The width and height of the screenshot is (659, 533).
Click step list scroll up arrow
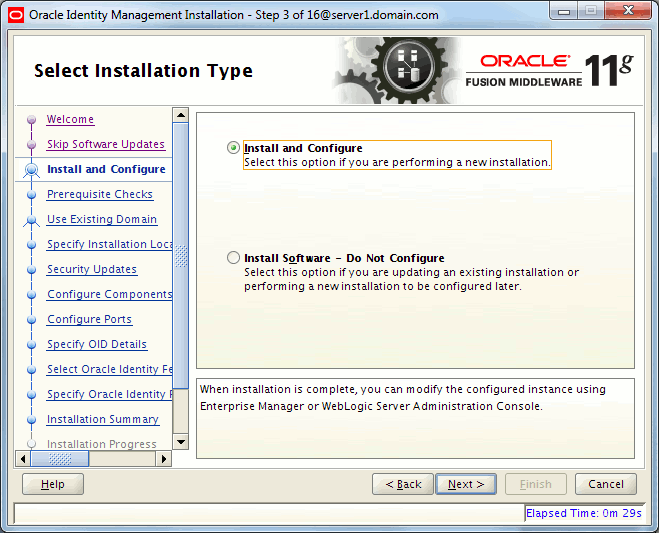pos(181,115)
